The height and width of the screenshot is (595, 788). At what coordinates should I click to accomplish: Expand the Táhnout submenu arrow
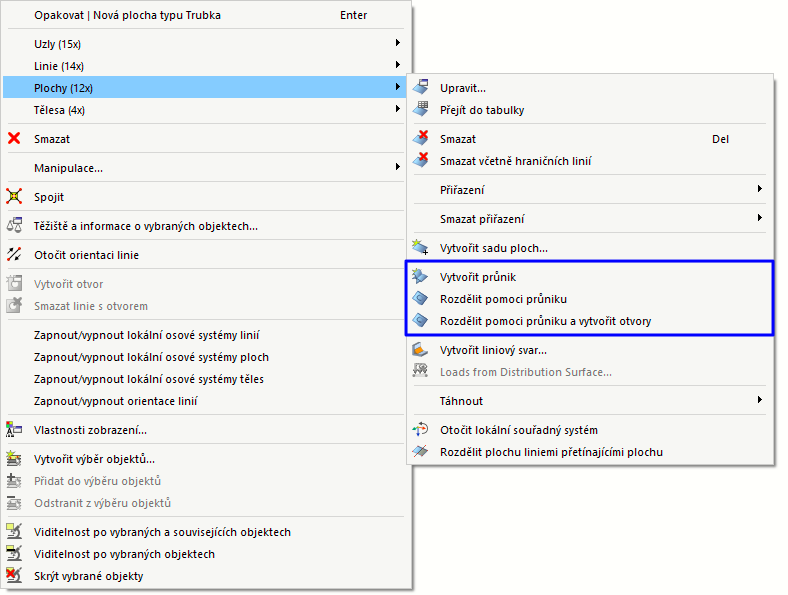[x=760, y=401]
